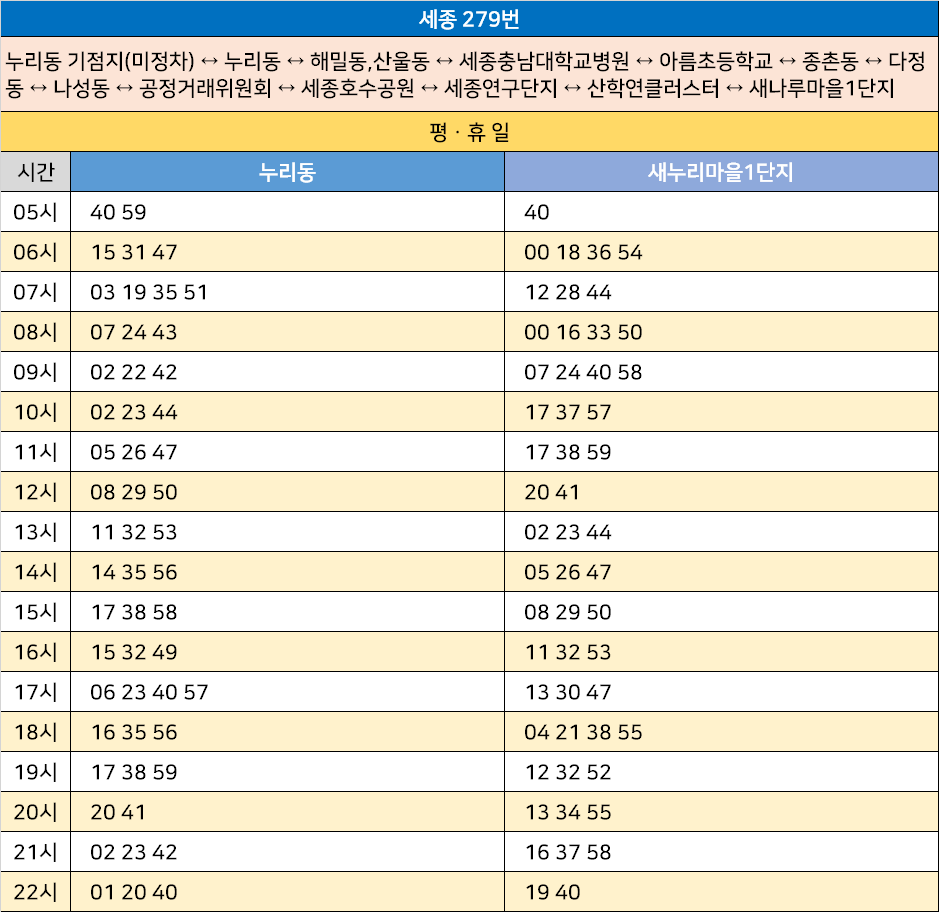Select times '03 19 35 51'
Image resolution: width=939 pixels, height=912 pixels.
click(149, 292)
